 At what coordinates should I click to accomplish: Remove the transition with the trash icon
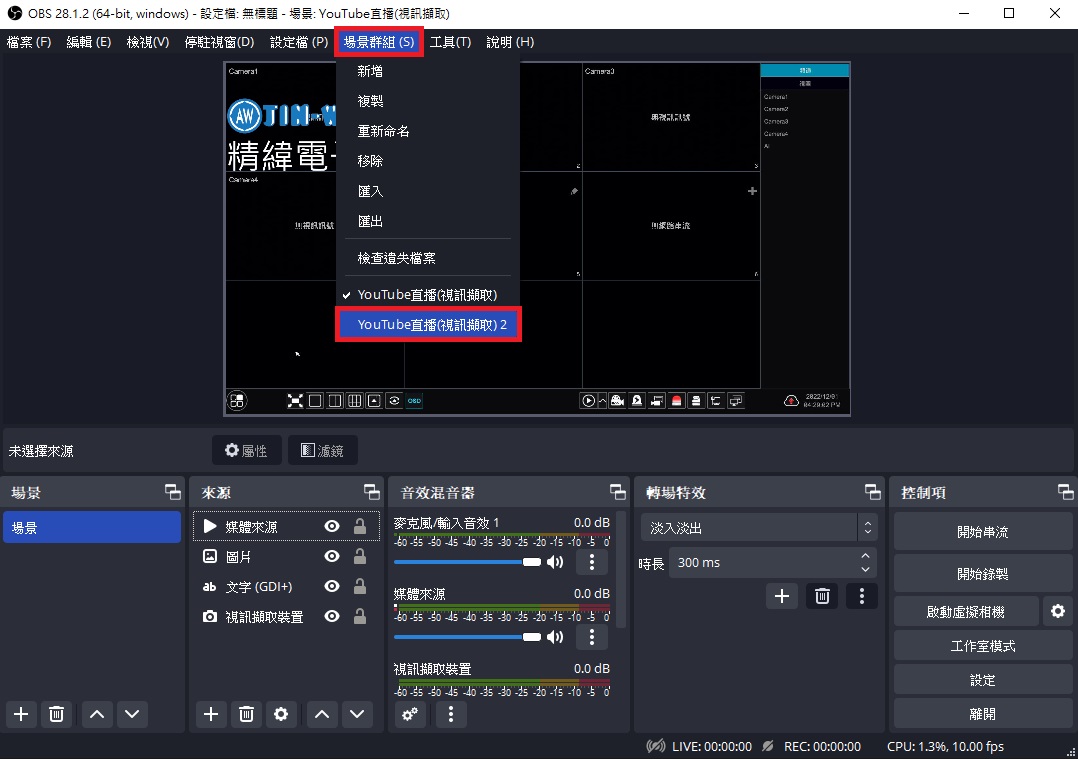(822, 596)
